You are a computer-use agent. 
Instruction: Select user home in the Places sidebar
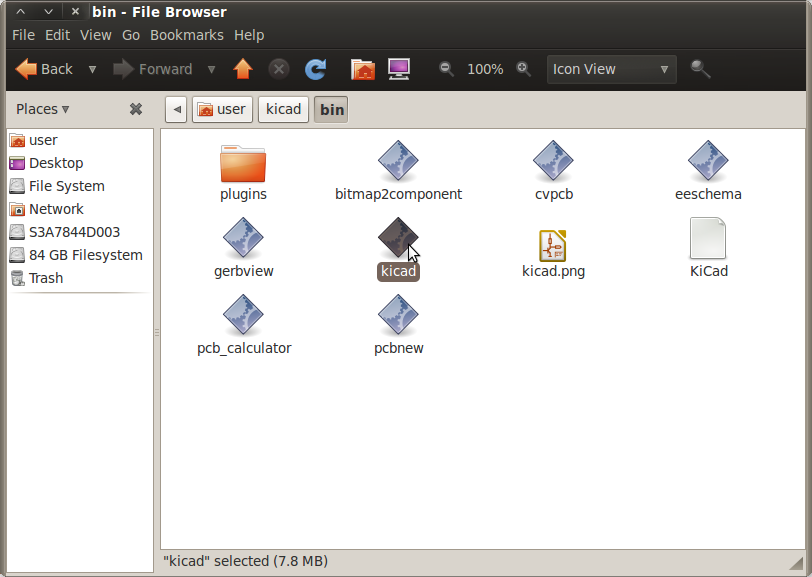point(80,140)
